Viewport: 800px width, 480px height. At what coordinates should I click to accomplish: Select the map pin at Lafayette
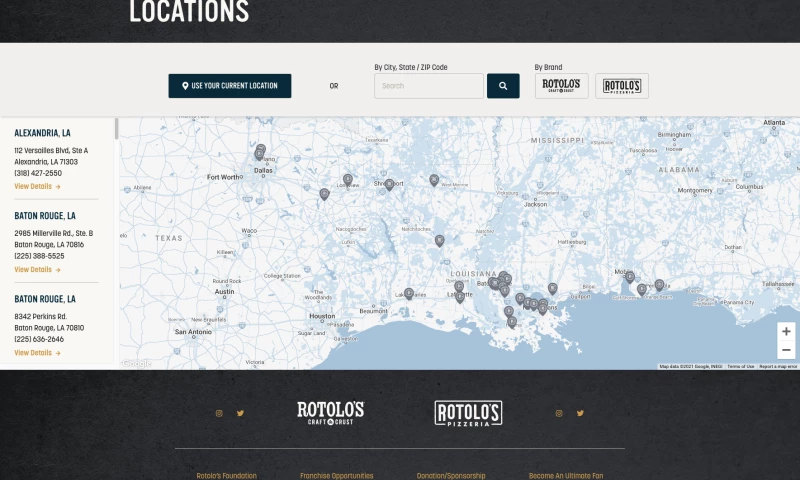click(460, 297)
